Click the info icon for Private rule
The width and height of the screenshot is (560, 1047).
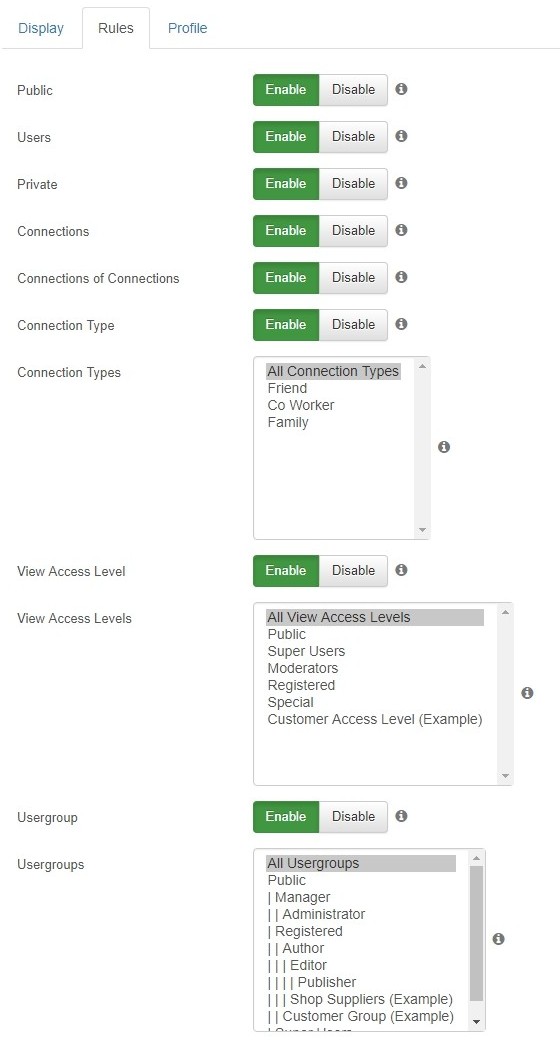(x=401, y=183)
